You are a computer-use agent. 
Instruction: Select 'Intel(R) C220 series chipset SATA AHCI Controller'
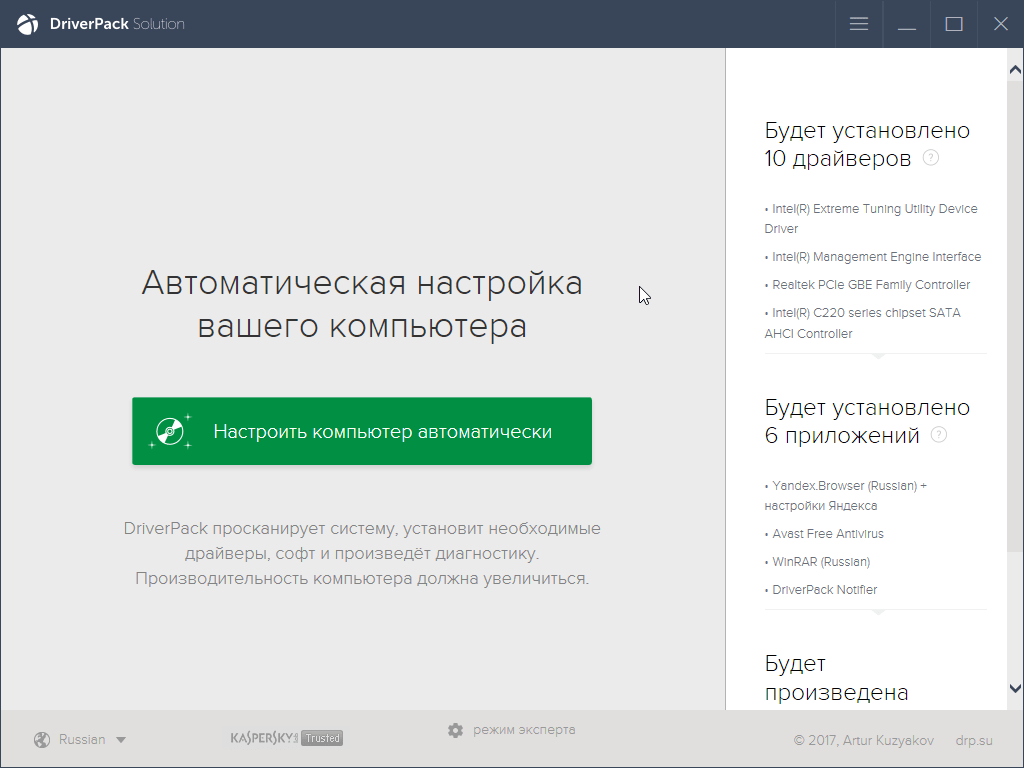(x=863, y=323)
